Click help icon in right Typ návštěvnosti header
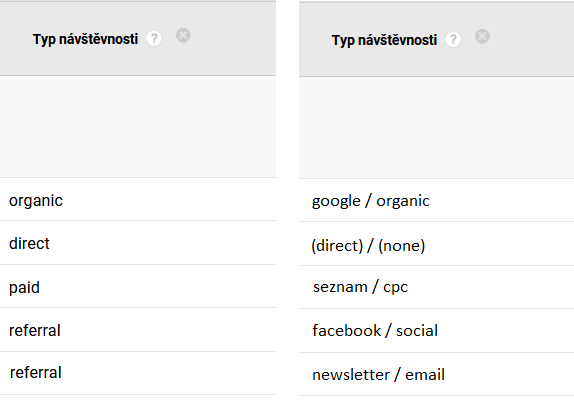 coord(453,39)
